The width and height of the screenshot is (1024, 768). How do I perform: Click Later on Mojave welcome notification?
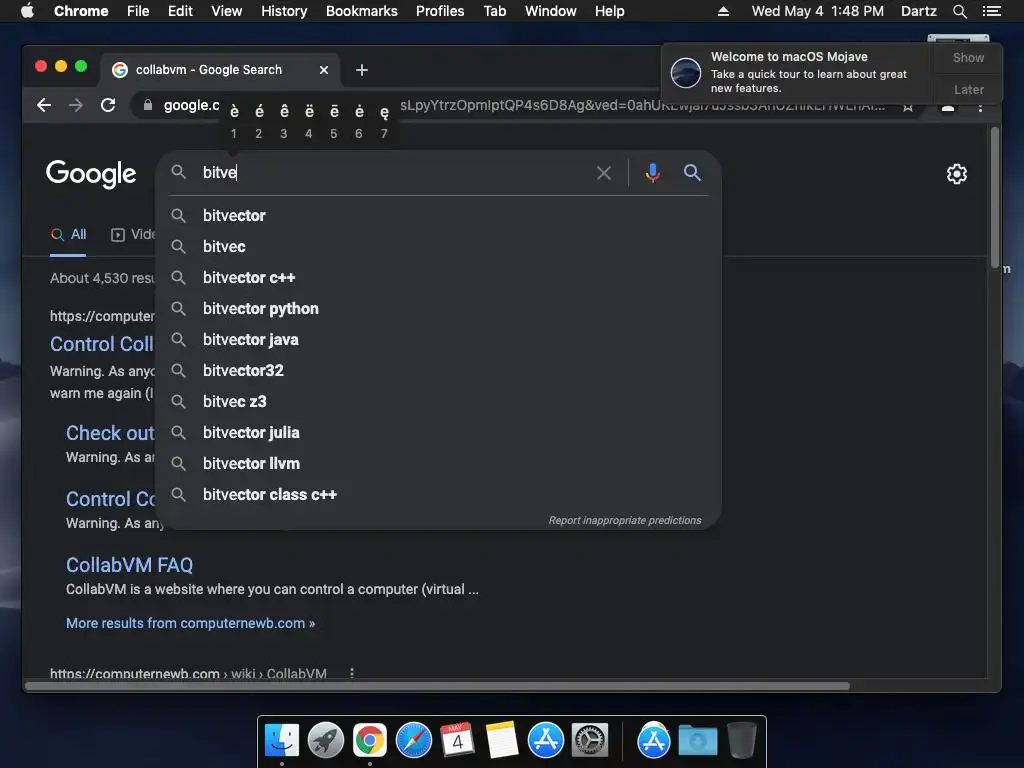(x=968, y=89)
